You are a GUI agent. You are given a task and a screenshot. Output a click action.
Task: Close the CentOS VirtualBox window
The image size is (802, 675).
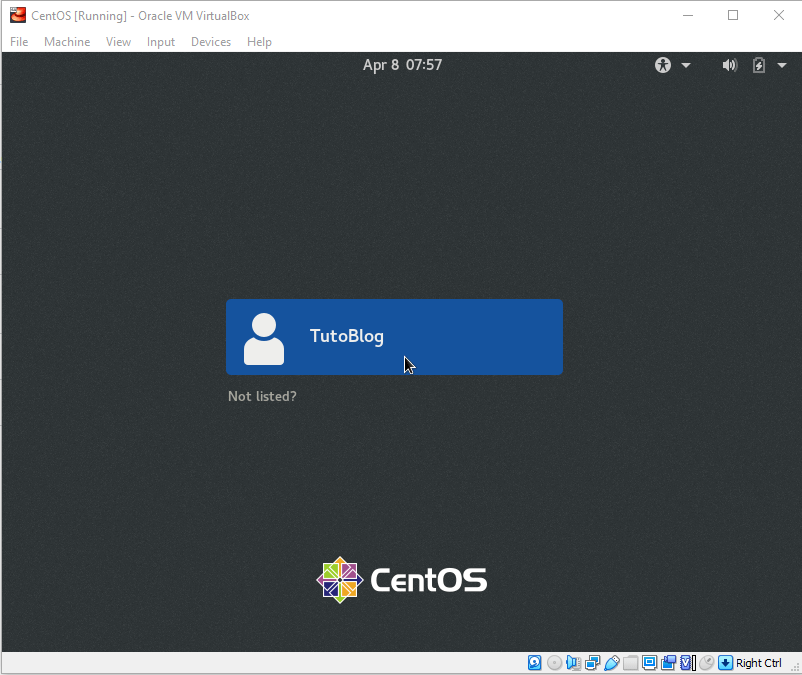pyautogui.click(x=779, y=15)
